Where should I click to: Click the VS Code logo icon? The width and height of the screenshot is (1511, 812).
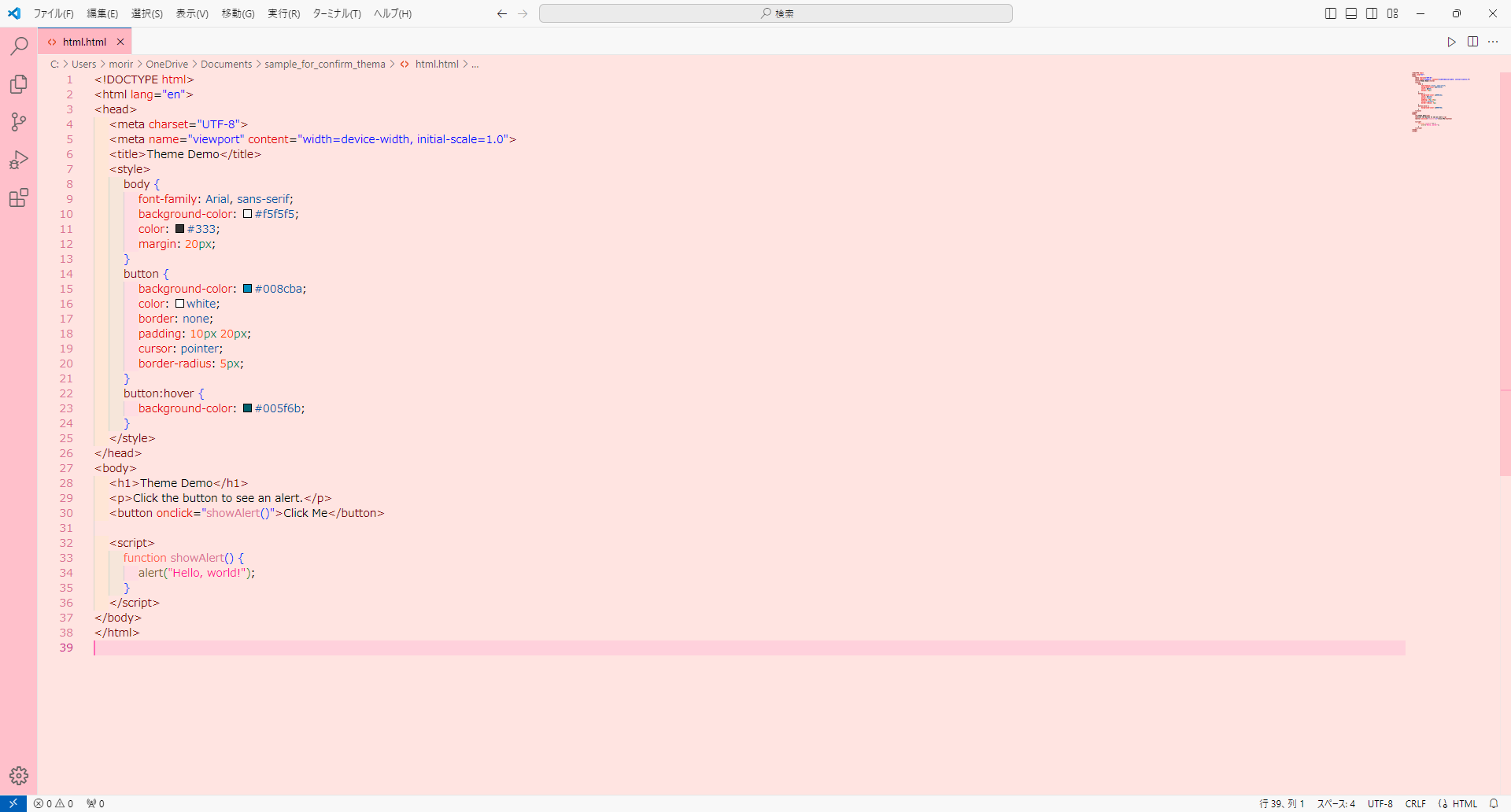click(x=14, y=13)
